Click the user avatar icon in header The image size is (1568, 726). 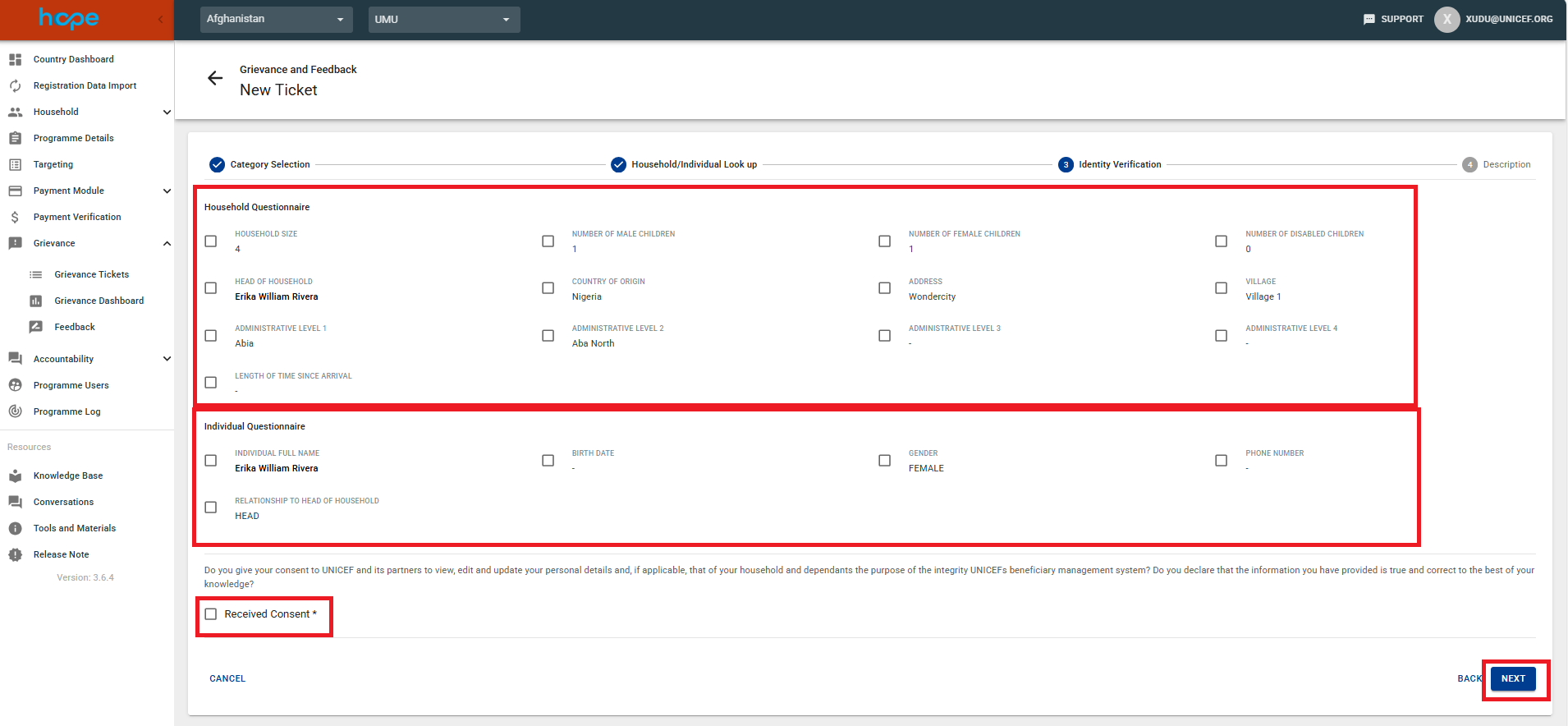1447,19
